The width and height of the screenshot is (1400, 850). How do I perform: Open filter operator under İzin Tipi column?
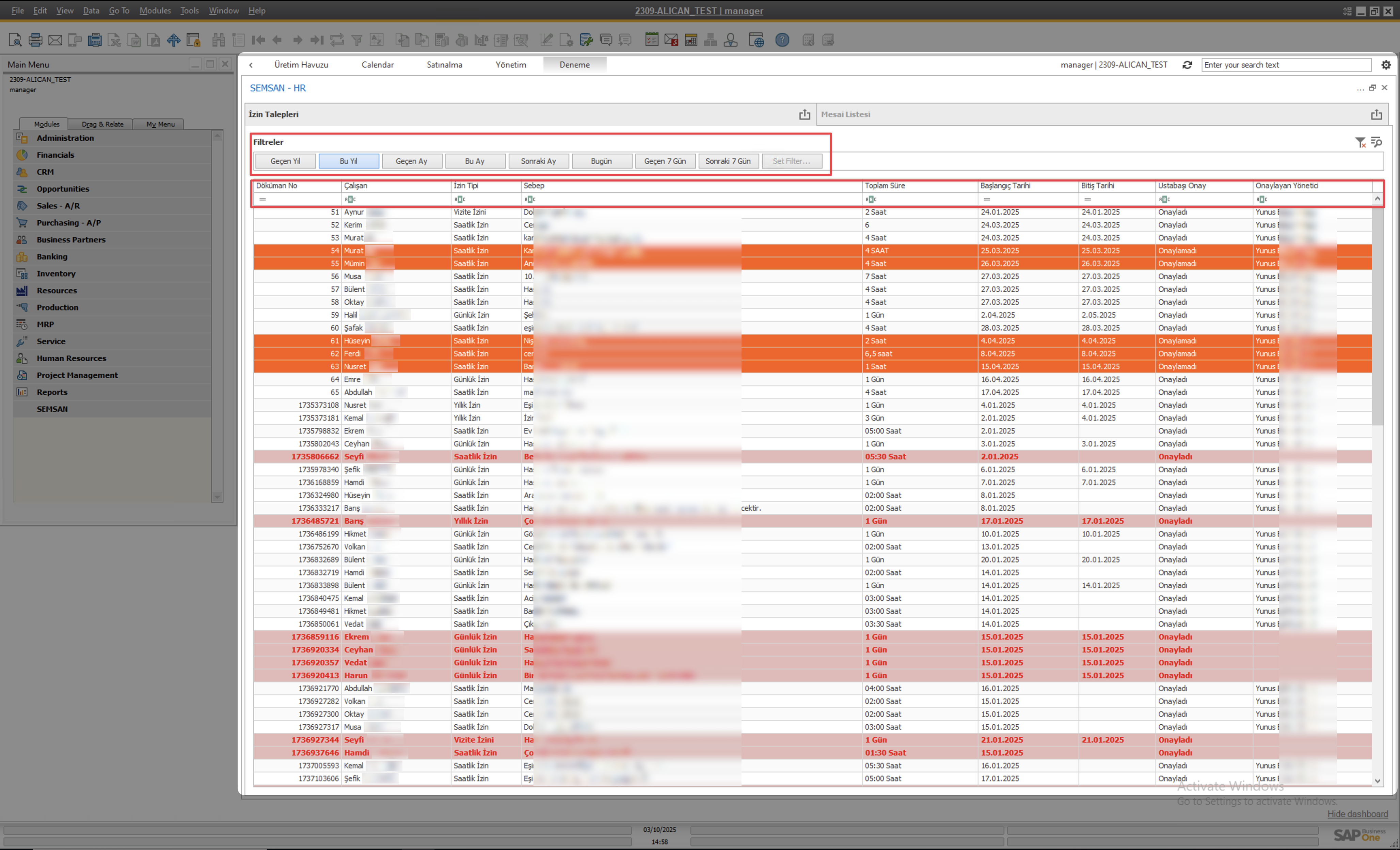click(460, 199)
